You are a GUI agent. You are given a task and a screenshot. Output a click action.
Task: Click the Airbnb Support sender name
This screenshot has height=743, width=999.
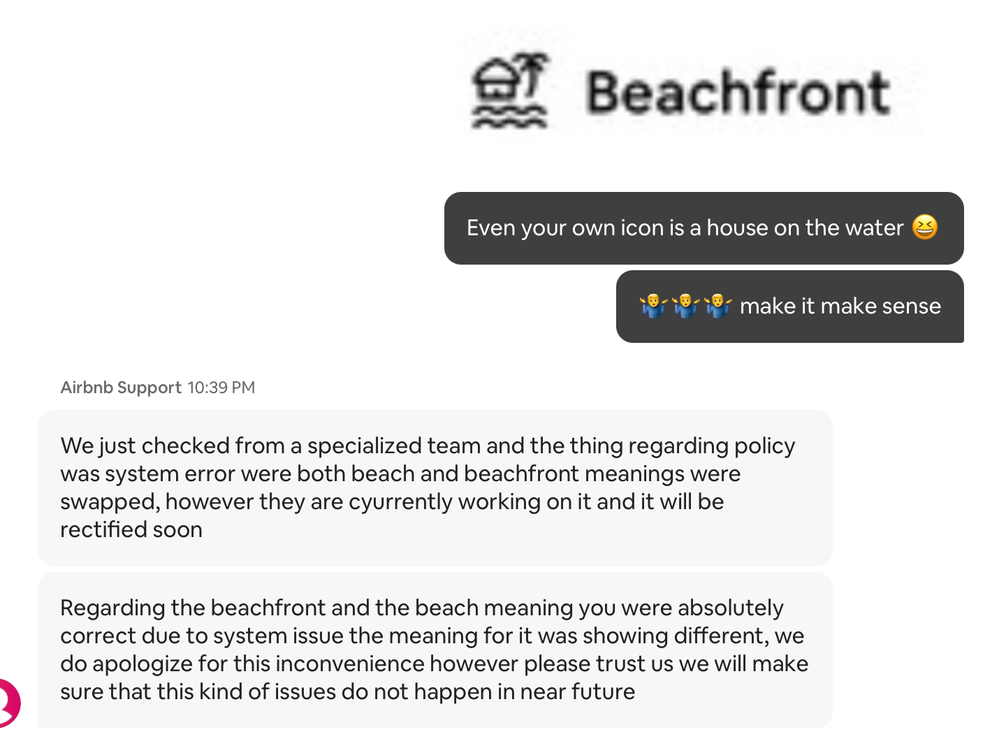coord(121,387)
